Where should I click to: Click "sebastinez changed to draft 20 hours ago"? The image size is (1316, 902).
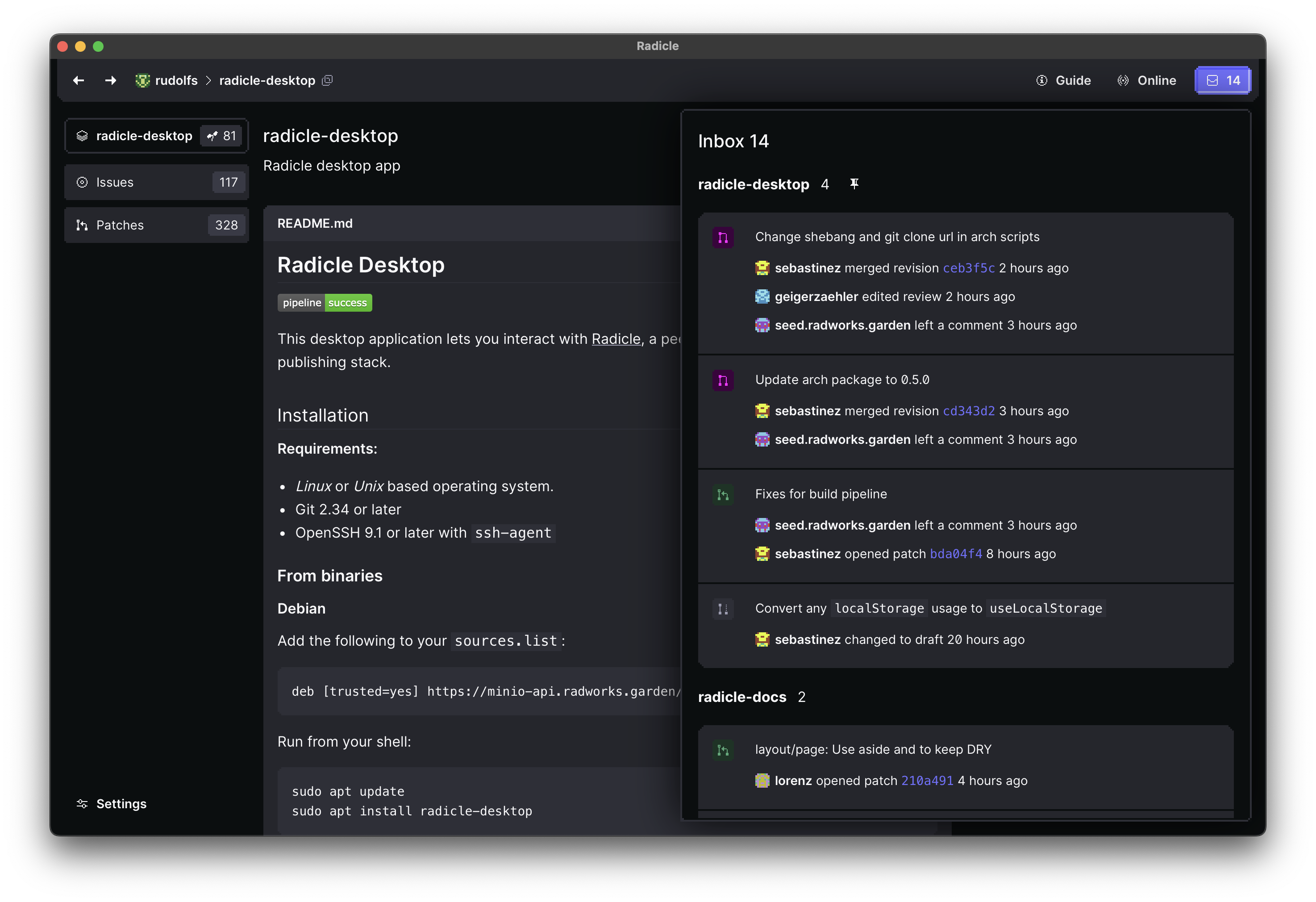tap(899, 640)
